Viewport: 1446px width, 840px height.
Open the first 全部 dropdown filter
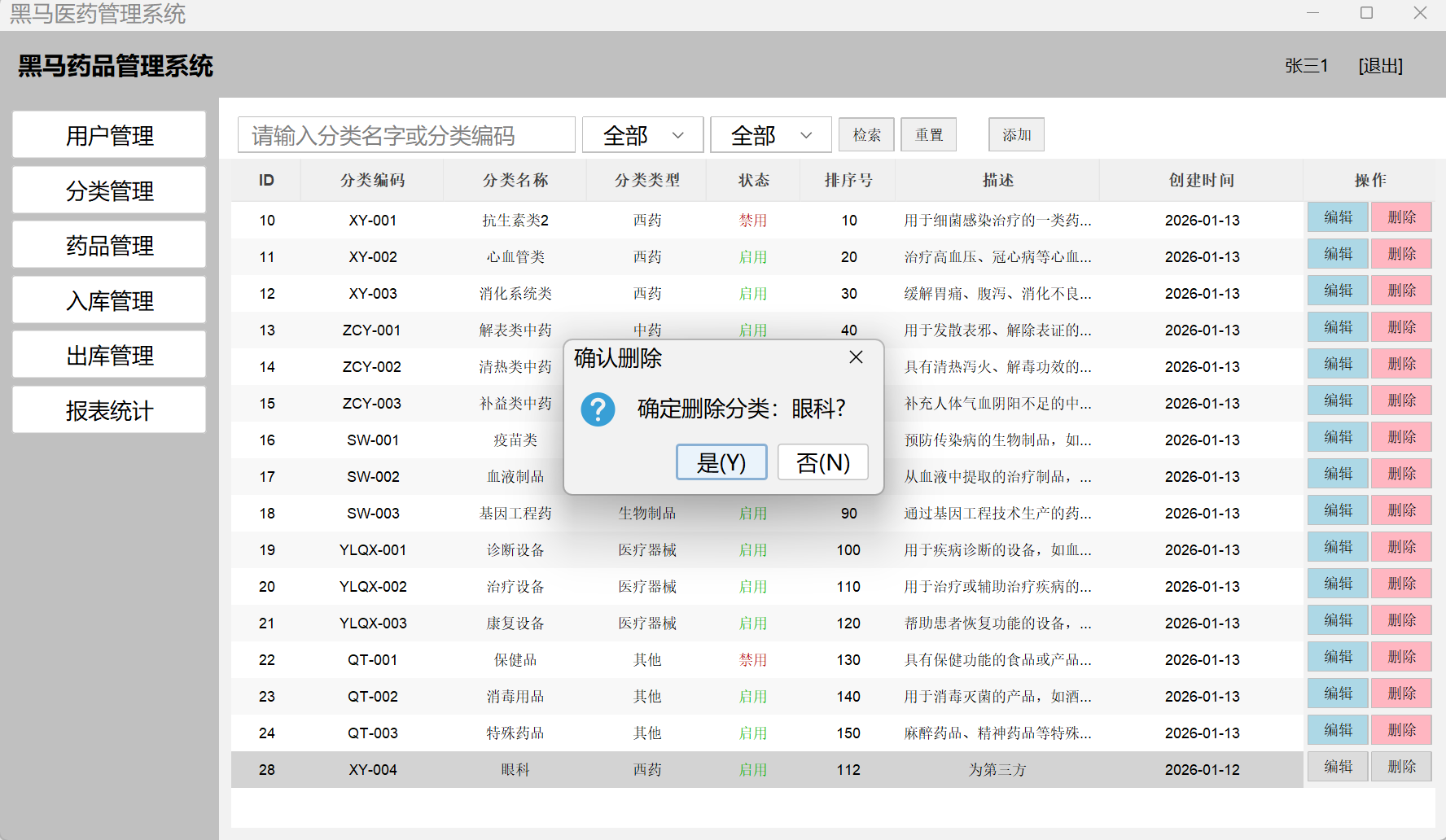point(642,135)
